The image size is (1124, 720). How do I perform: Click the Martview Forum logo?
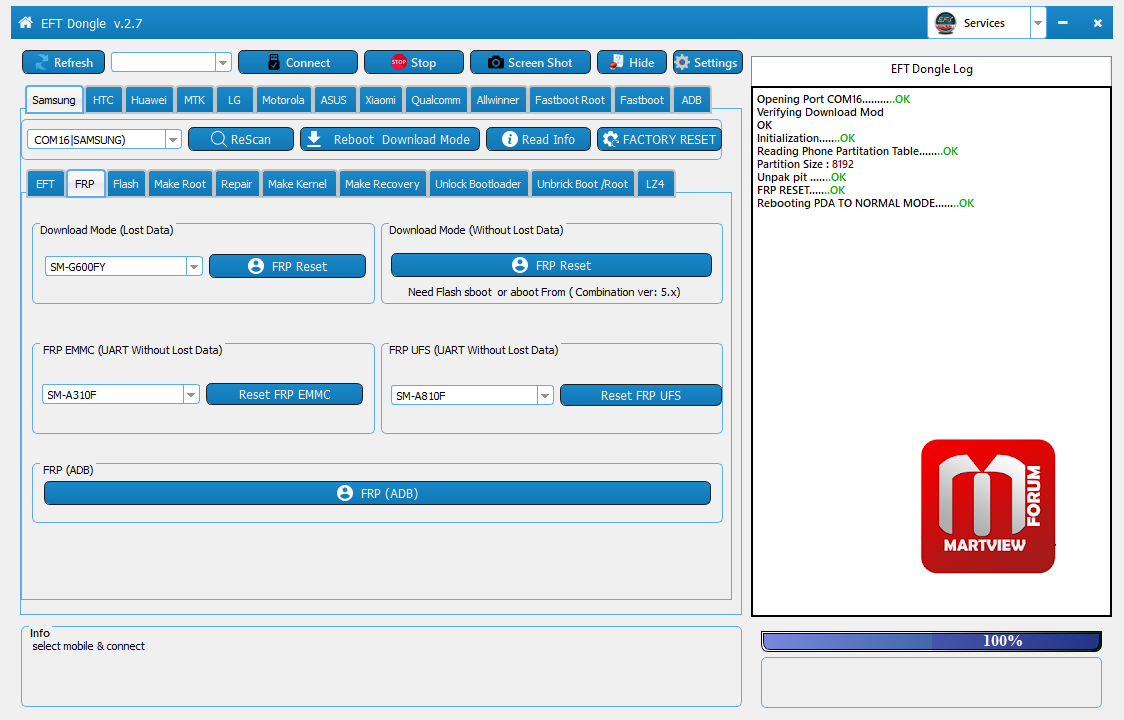pyautogui.click(x=987, y=506)
